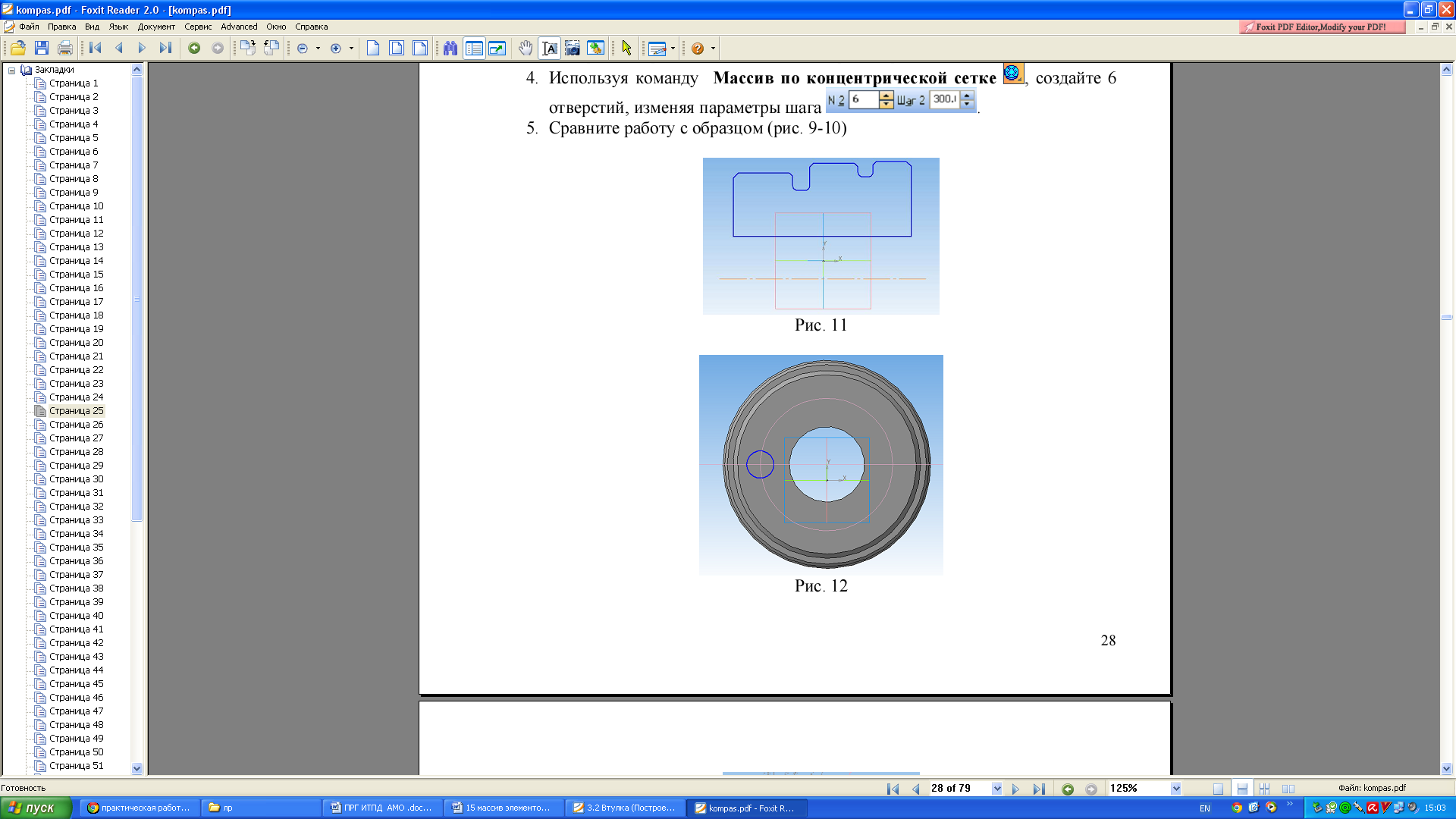Click document vertical scrollbar down arrow

tap(1446, 768)
